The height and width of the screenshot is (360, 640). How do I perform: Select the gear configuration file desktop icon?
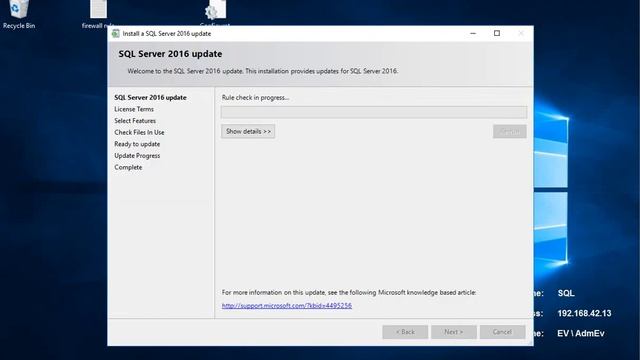[215, 13]
